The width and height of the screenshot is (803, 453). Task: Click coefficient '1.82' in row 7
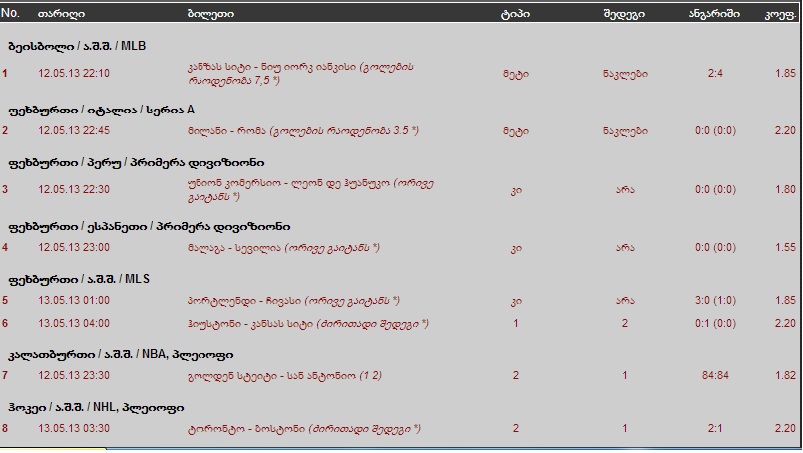[x=785, y=376]
